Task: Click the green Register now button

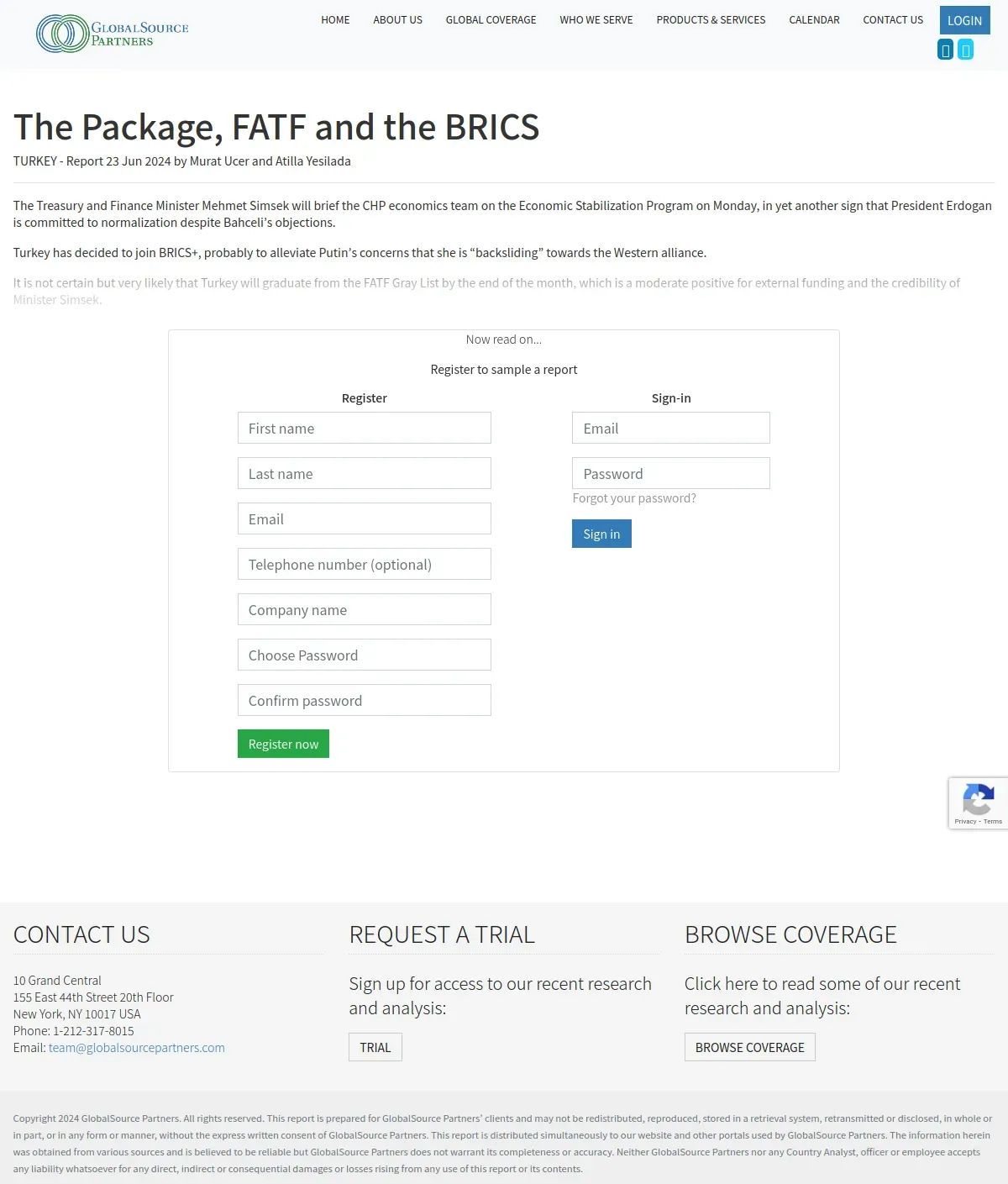Action: pyautogui.click(x=283, y=744)
